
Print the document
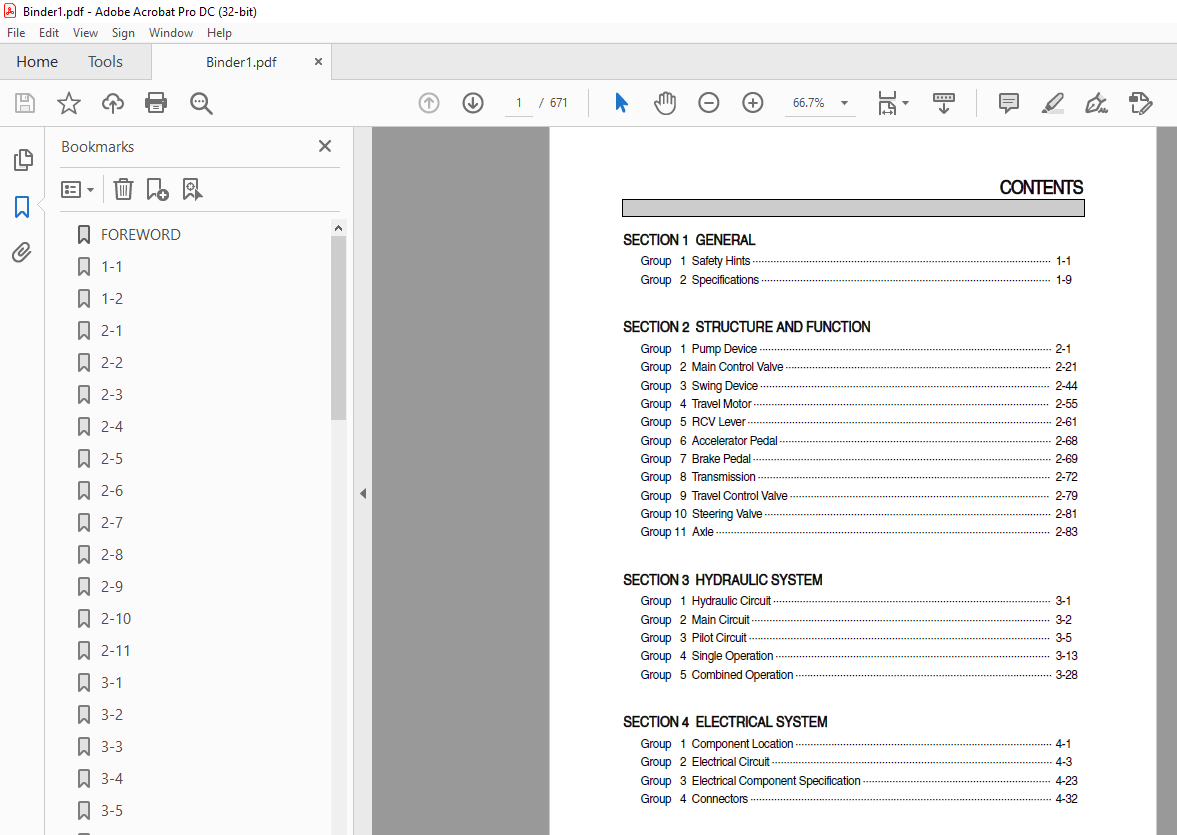click(156, 103)
